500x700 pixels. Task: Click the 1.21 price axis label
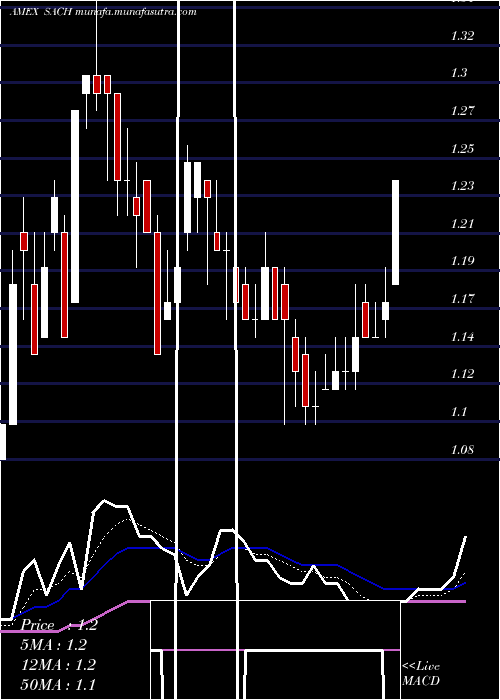pyautogui.click(x=462, y=223)
